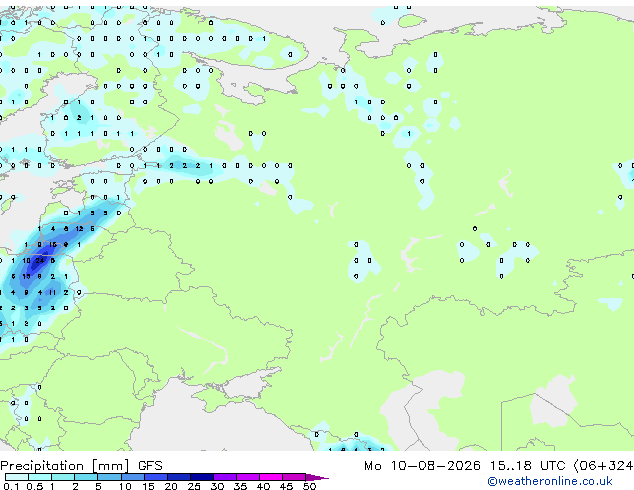This screenshot has height=490, width=634.
Task: Click the 'Precipitation [mm]' title text
Action: [x=65, y=466]
